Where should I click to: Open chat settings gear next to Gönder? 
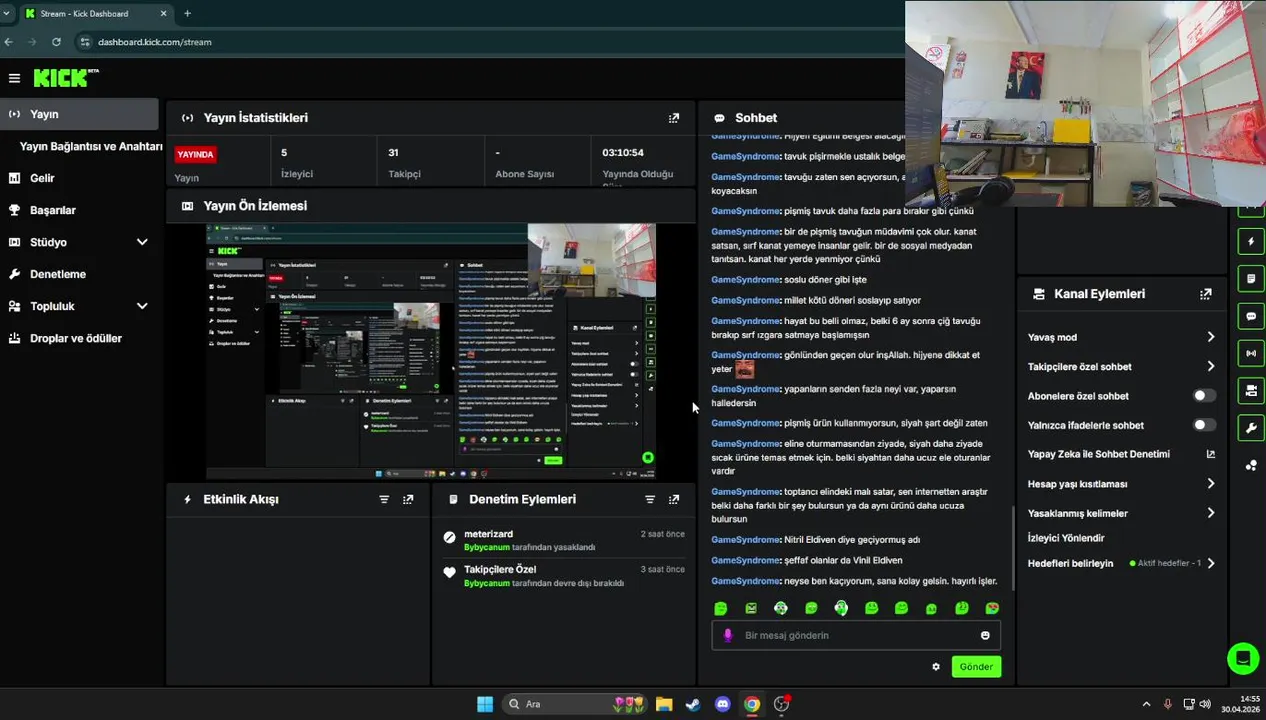point(936,667)
